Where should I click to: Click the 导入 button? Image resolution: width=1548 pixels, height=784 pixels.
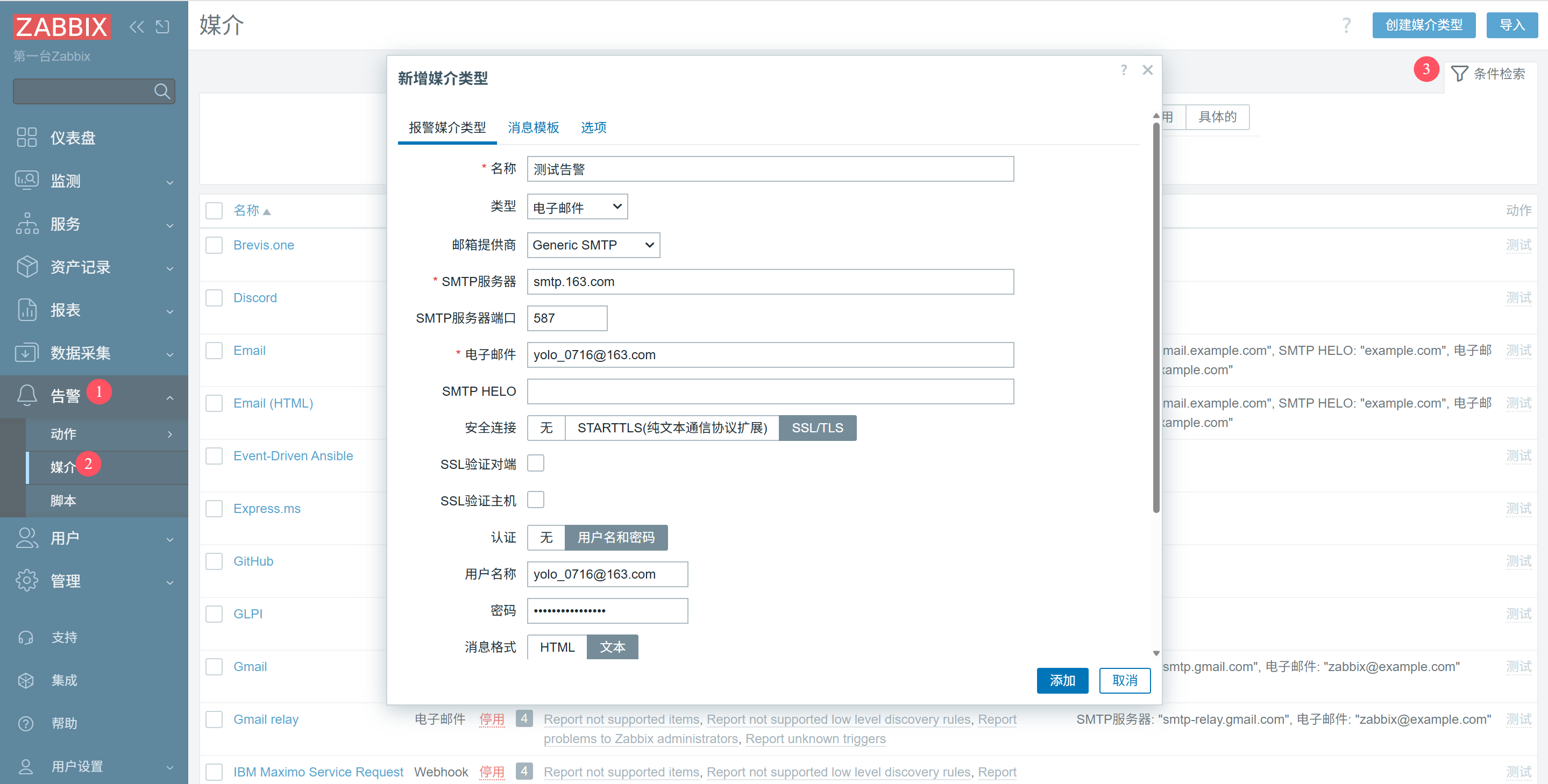(1512, 25)
